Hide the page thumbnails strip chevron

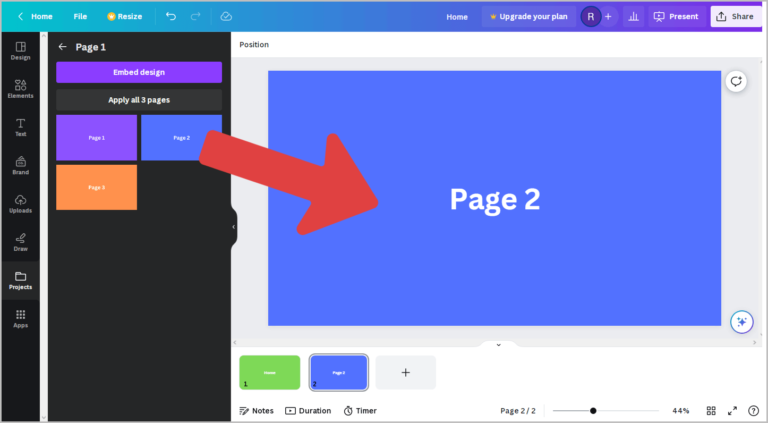tap(499, 345)
